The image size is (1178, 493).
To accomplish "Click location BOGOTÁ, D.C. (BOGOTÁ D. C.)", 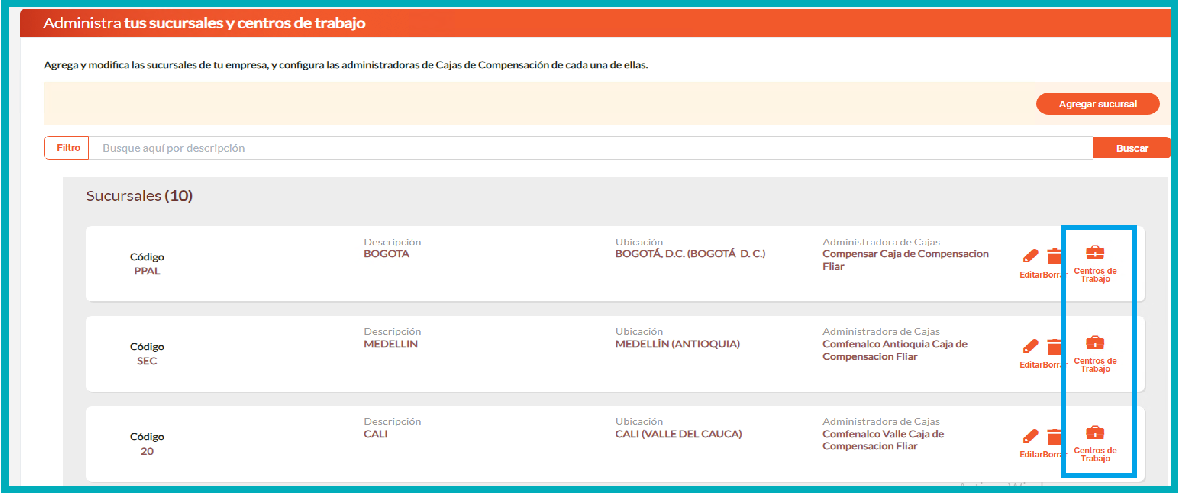I will (690, 254).
